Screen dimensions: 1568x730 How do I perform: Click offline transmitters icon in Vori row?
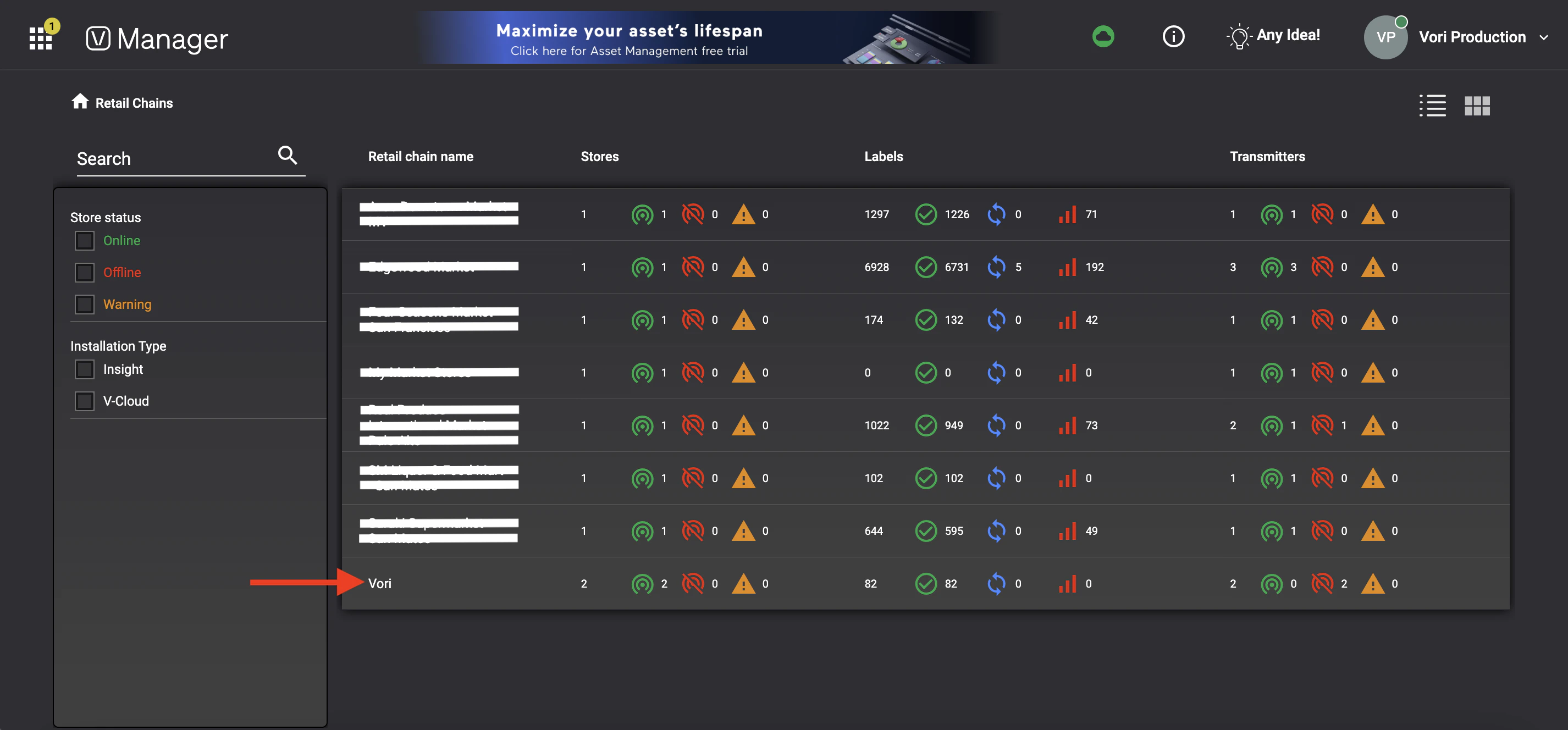pyautogui.click(x=1322, y=584)
